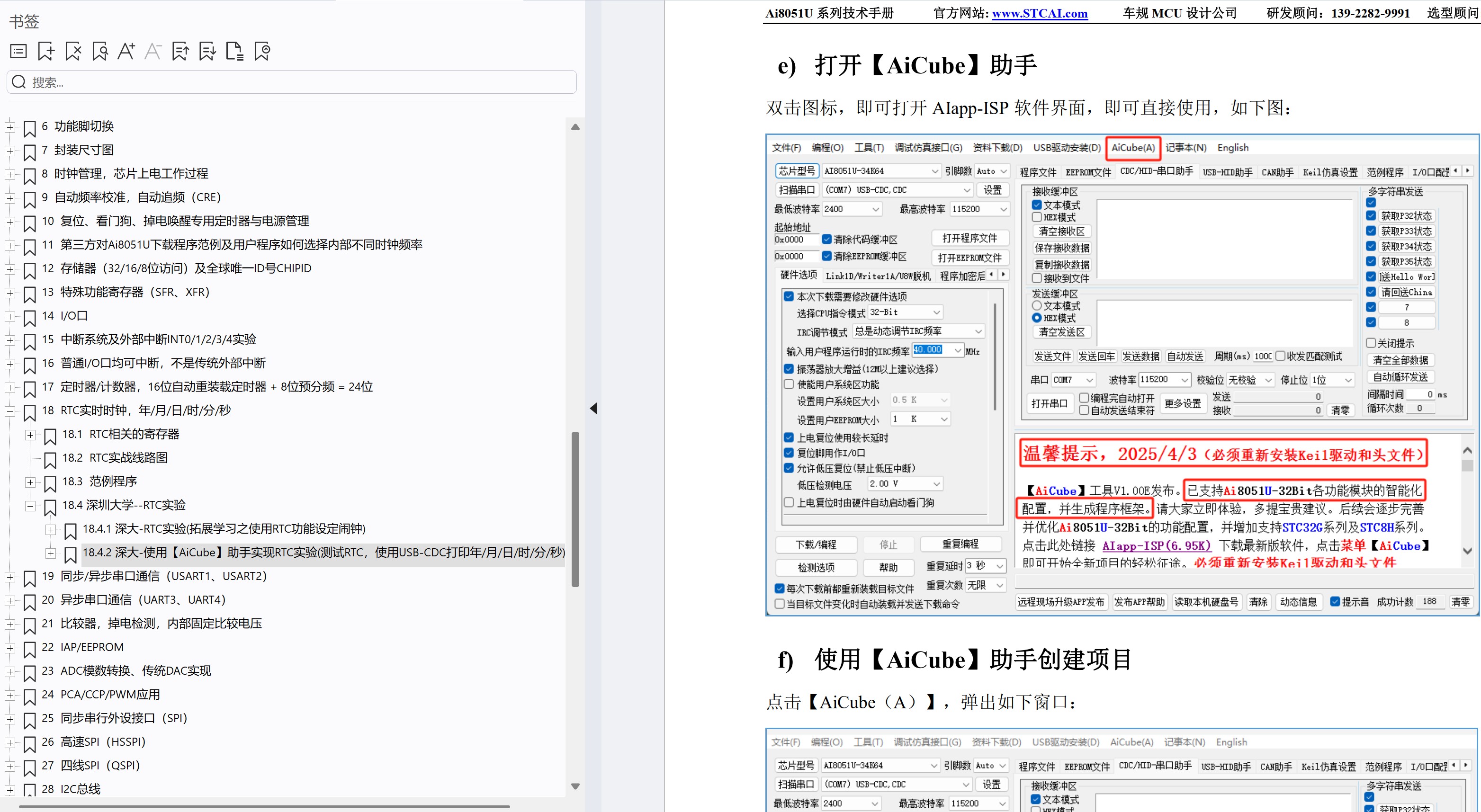Collapse the 18.4 深圳大学--RTC实验 node
1481x812 pixels.
(30, 506)
